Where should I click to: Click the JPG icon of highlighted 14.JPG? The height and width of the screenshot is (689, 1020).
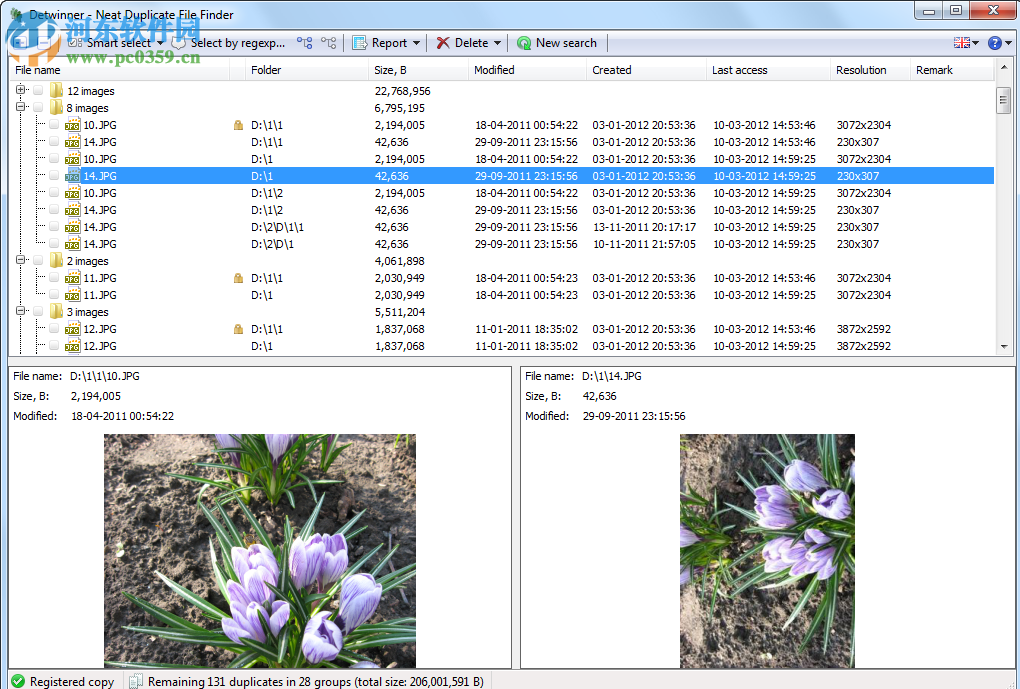[73, 176]
